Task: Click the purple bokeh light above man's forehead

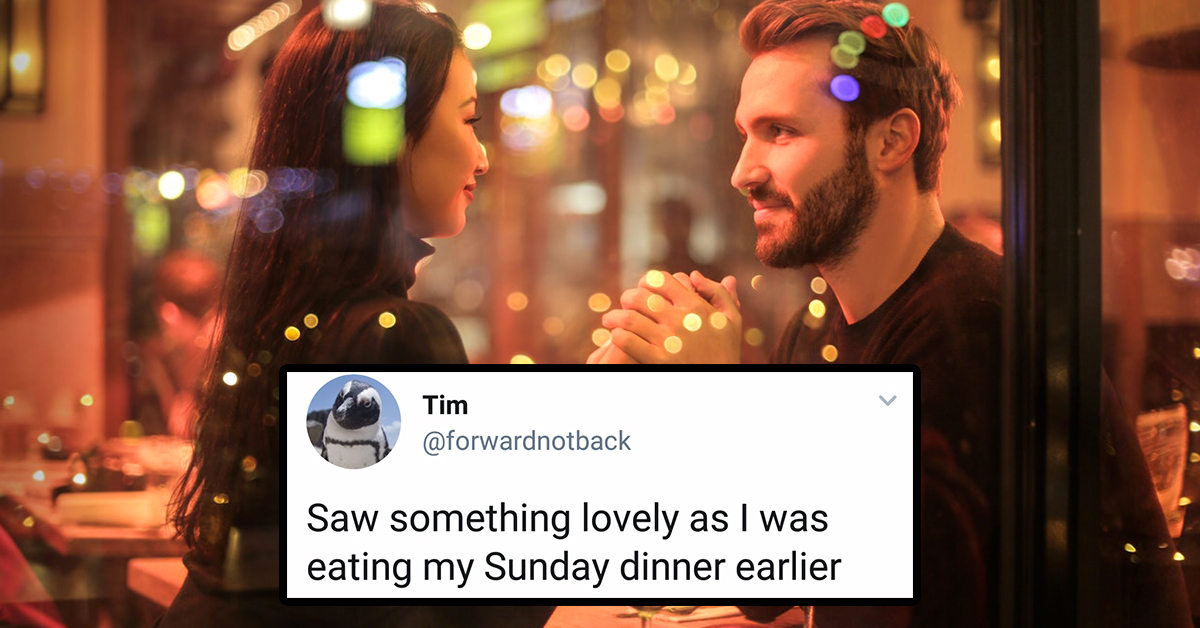Action: [845, 88]
